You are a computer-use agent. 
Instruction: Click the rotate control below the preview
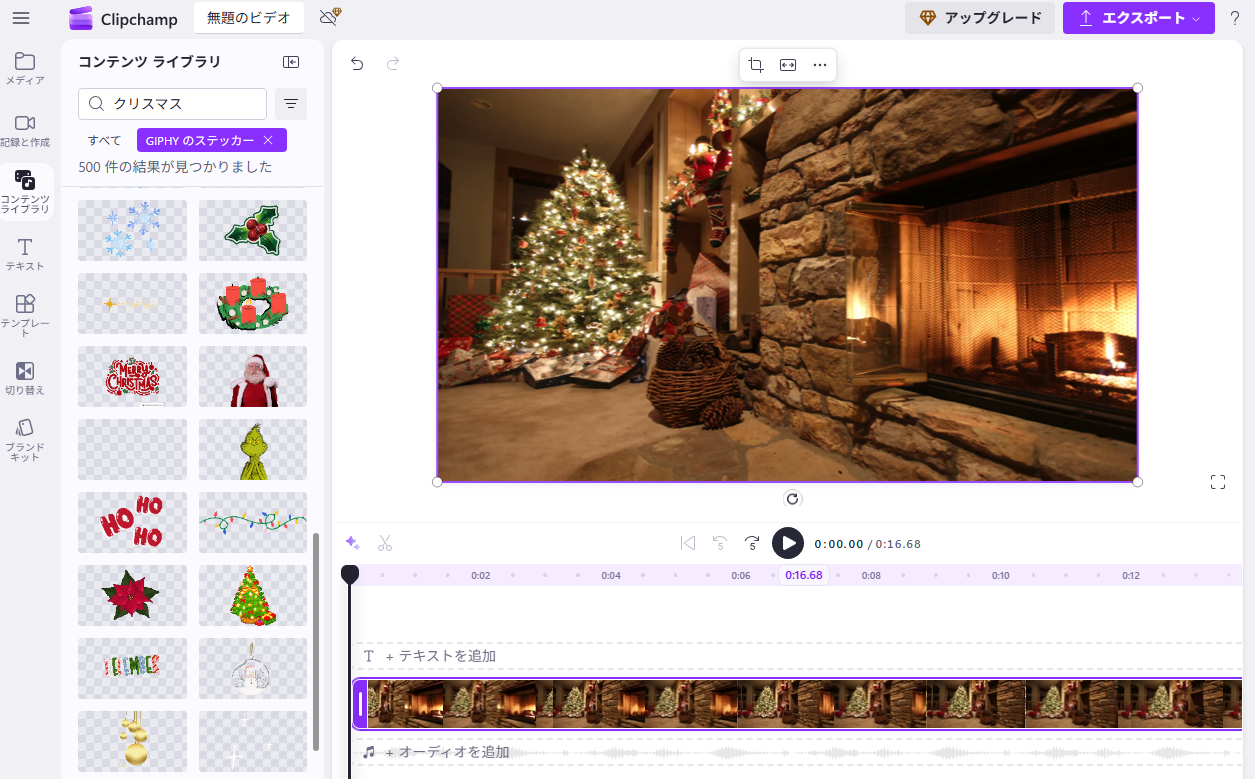tap(792, 498)
